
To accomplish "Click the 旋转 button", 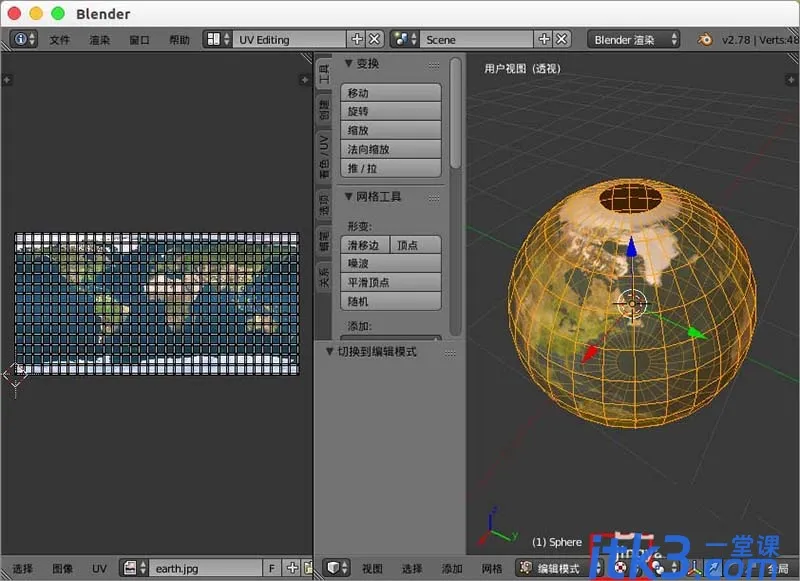I will click(391, 111).
